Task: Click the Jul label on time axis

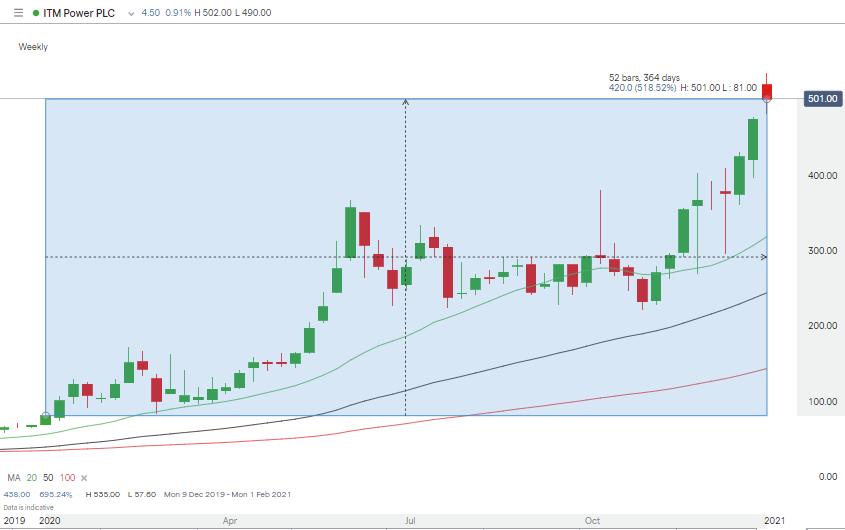Action: click(x=410, y=521)
